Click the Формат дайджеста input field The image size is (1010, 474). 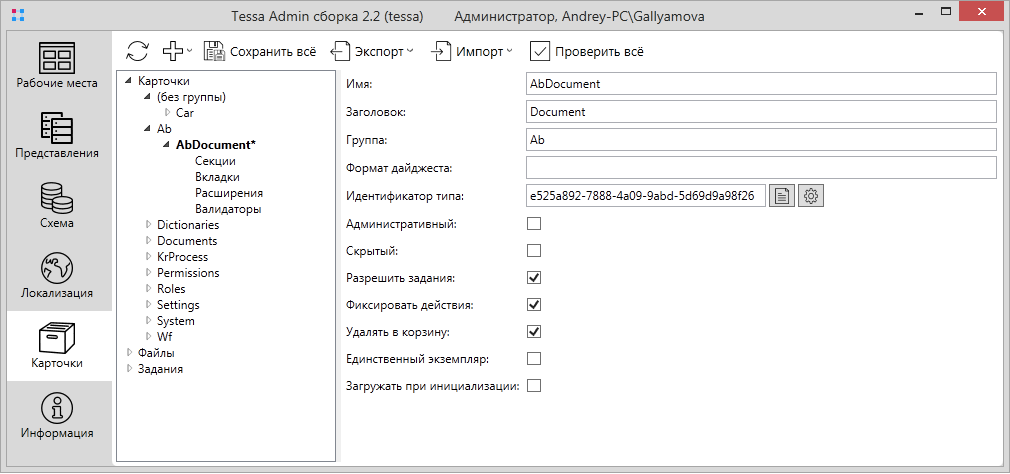coord(761,167)
